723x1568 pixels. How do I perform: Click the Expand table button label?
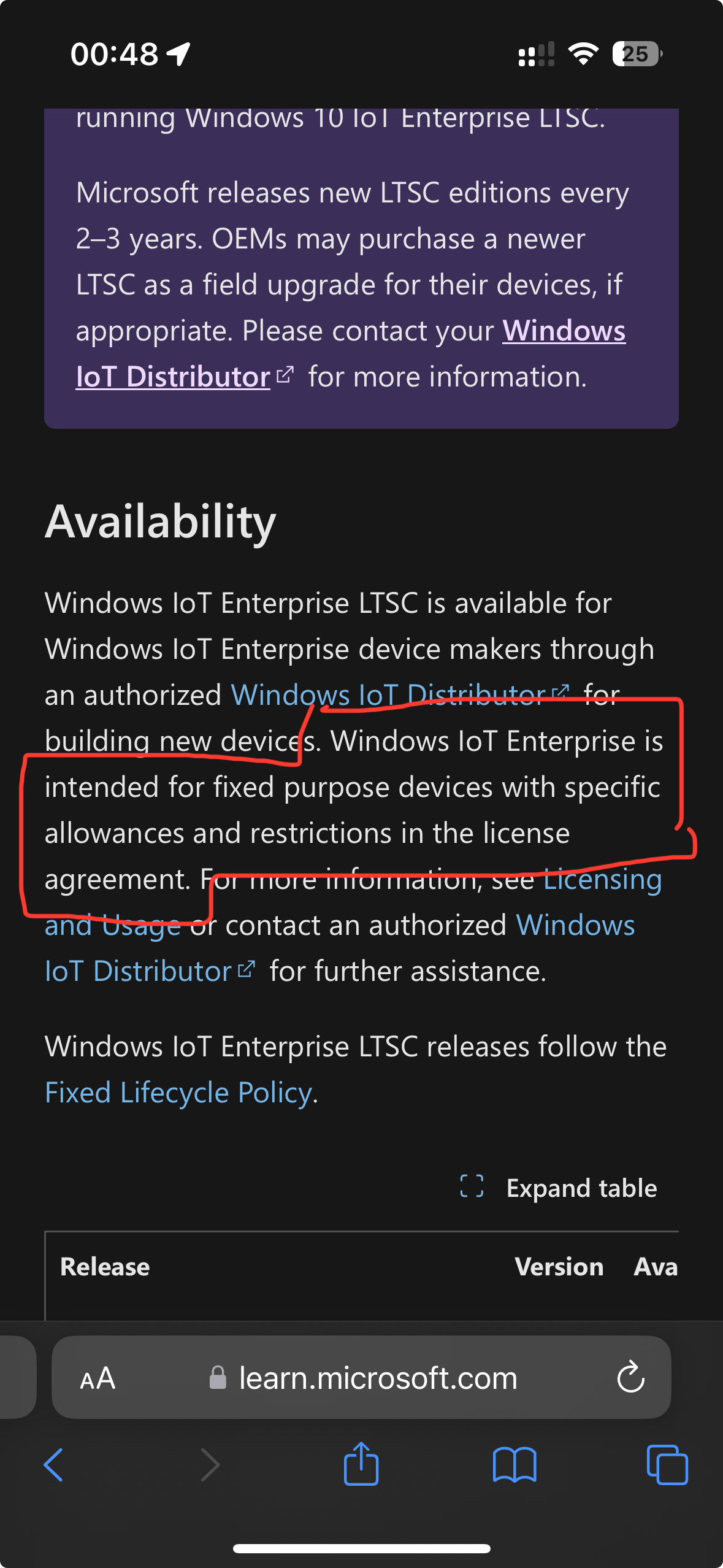pyautogui.click(x=581, y=1188)
